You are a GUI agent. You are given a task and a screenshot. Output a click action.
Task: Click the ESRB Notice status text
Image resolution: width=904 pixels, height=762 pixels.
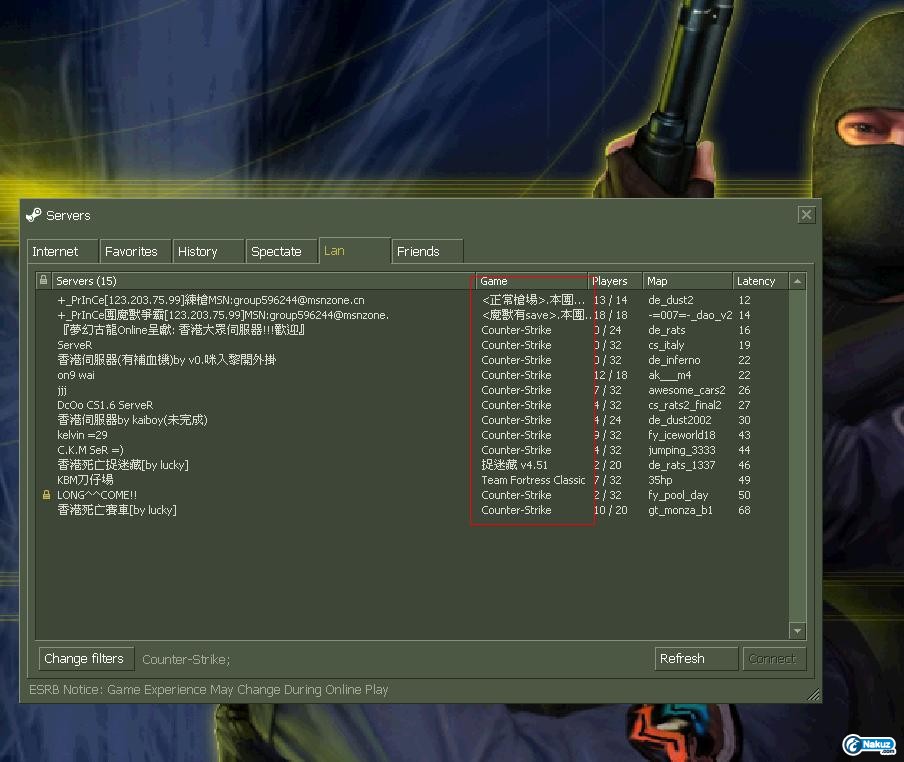(x=209, y=690)
